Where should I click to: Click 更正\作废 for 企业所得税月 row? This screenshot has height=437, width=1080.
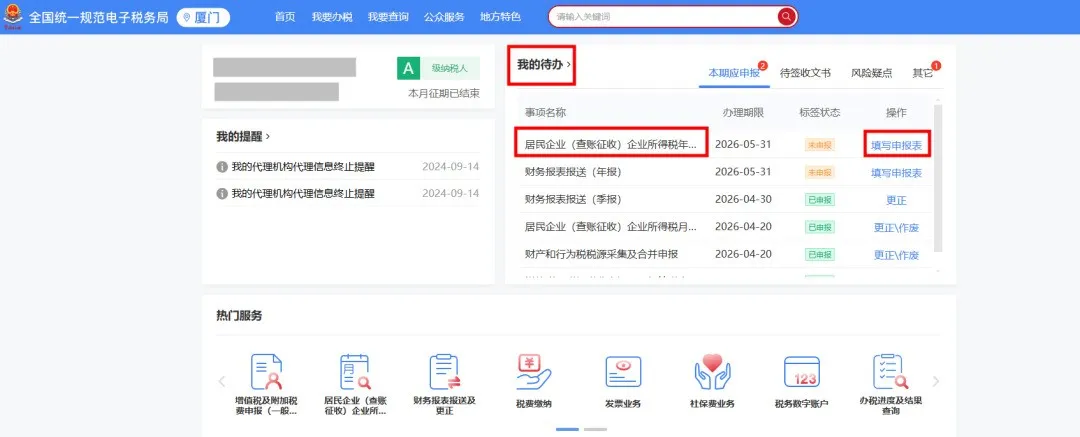[896, 227]
